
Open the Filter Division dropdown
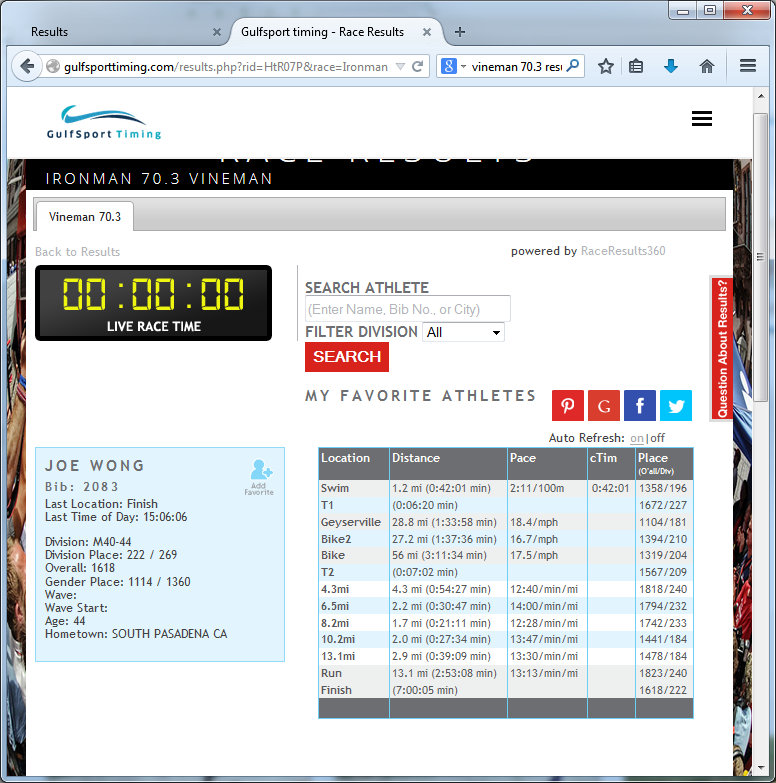point(463,332)
